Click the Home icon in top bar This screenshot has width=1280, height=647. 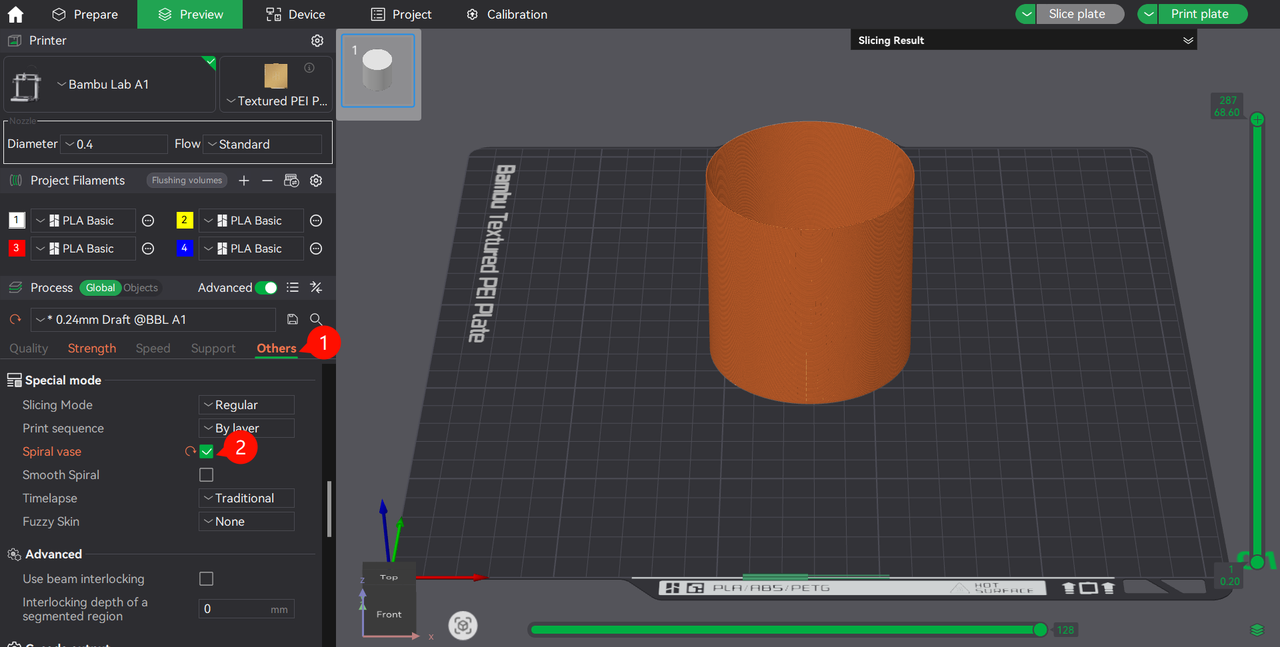[15, 15]
